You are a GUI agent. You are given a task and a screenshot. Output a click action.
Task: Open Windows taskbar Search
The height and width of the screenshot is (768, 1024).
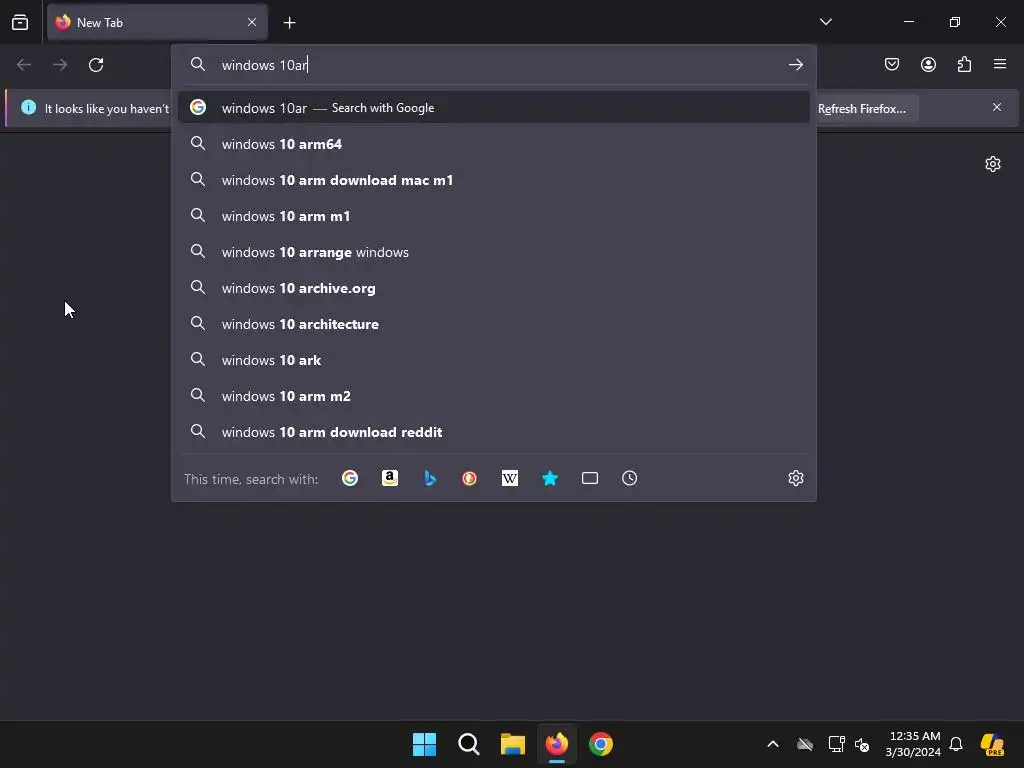[468, 744]
